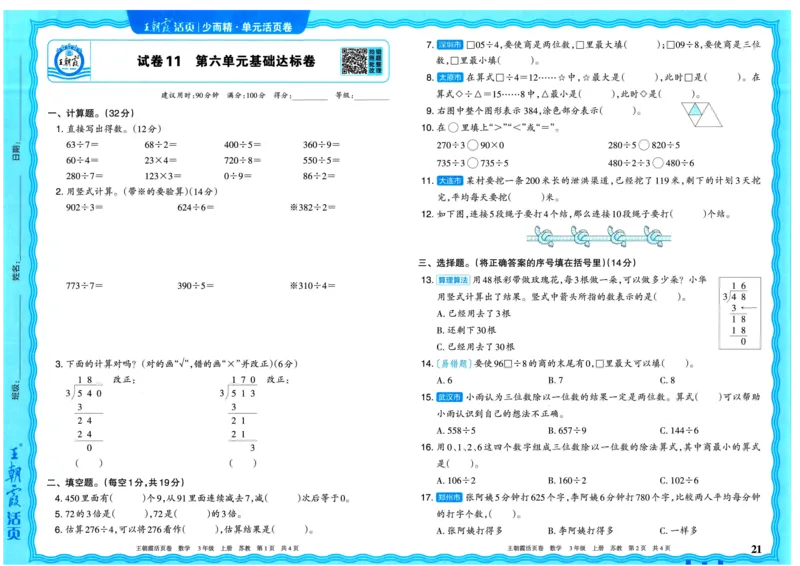The image size is (800, 566).
Task: Click the problem 63÷7=
Action: click(x=82, y=145)
